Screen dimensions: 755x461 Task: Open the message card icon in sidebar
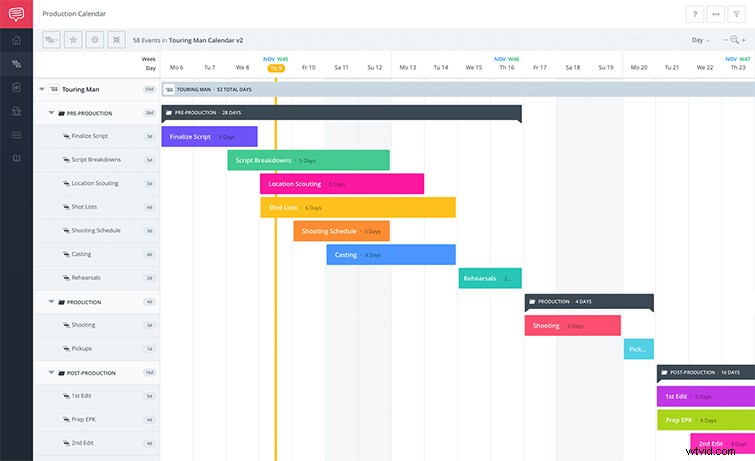(x=16, y=135)
